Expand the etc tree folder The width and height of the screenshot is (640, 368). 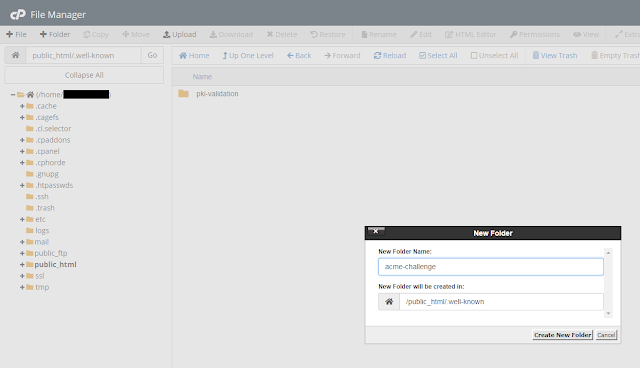[x=22, y=219]
